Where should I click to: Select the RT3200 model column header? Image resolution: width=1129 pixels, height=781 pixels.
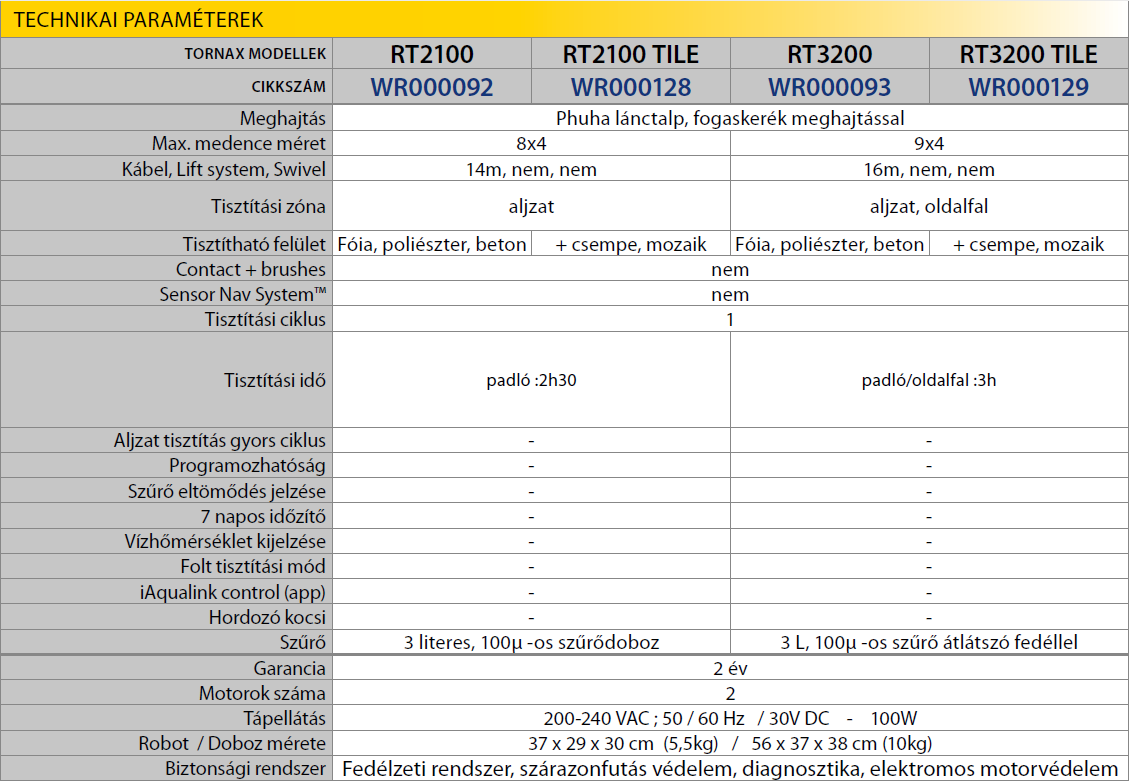click(x=829, y=54)
